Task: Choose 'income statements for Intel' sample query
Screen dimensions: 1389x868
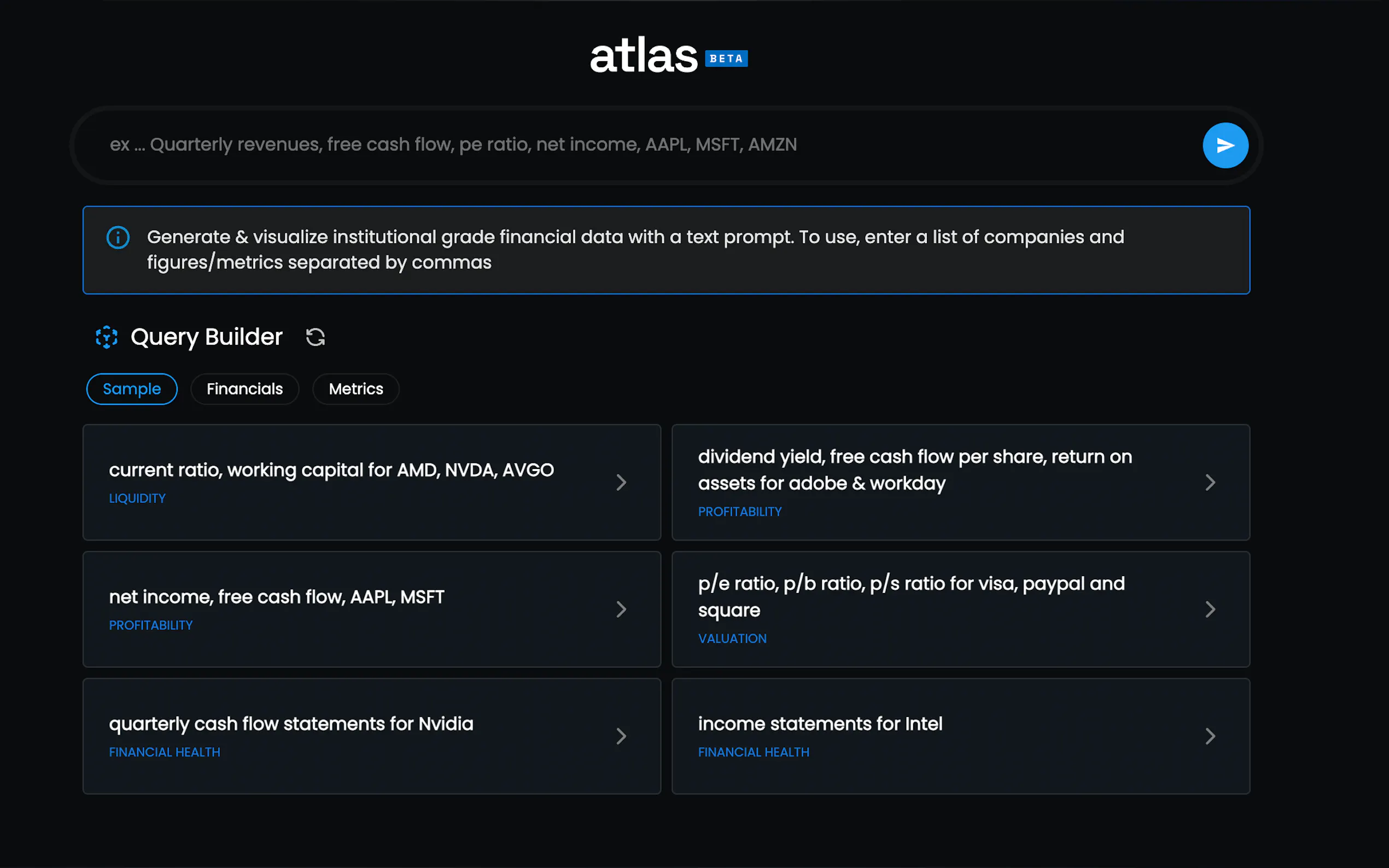Action: [x=820, y=724]
